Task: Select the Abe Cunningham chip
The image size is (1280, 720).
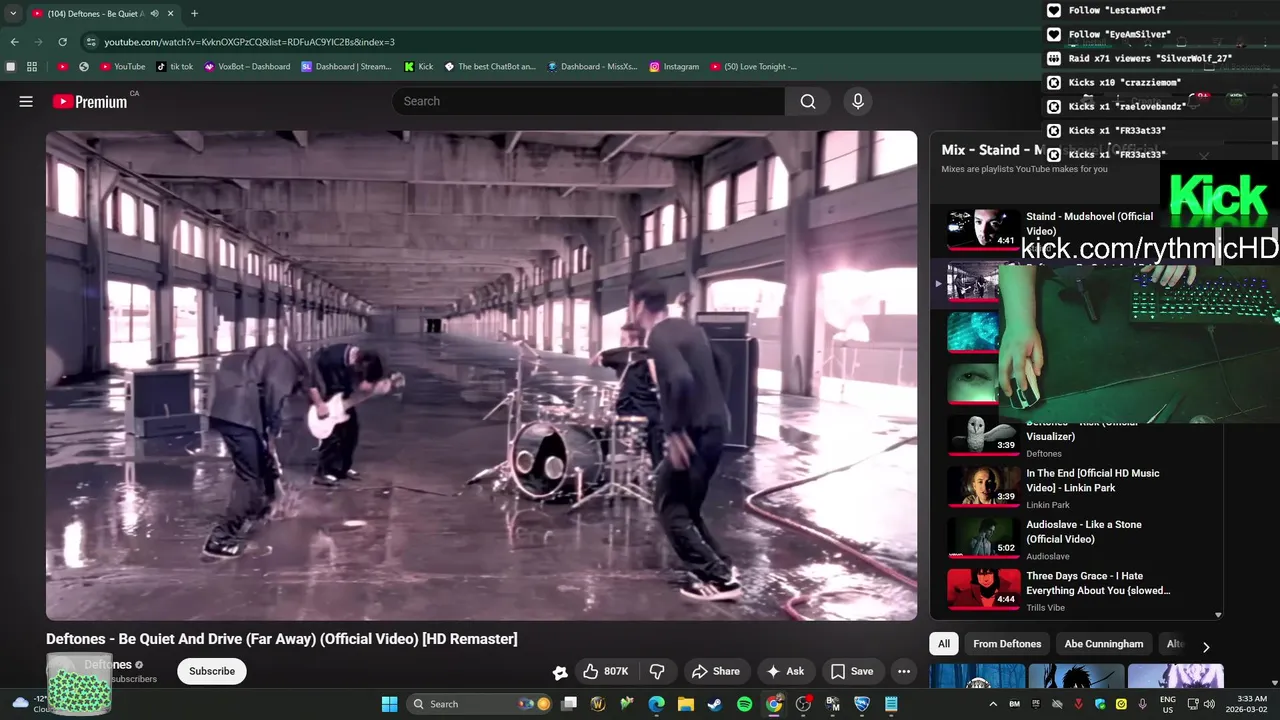Action: [1103, 644]
